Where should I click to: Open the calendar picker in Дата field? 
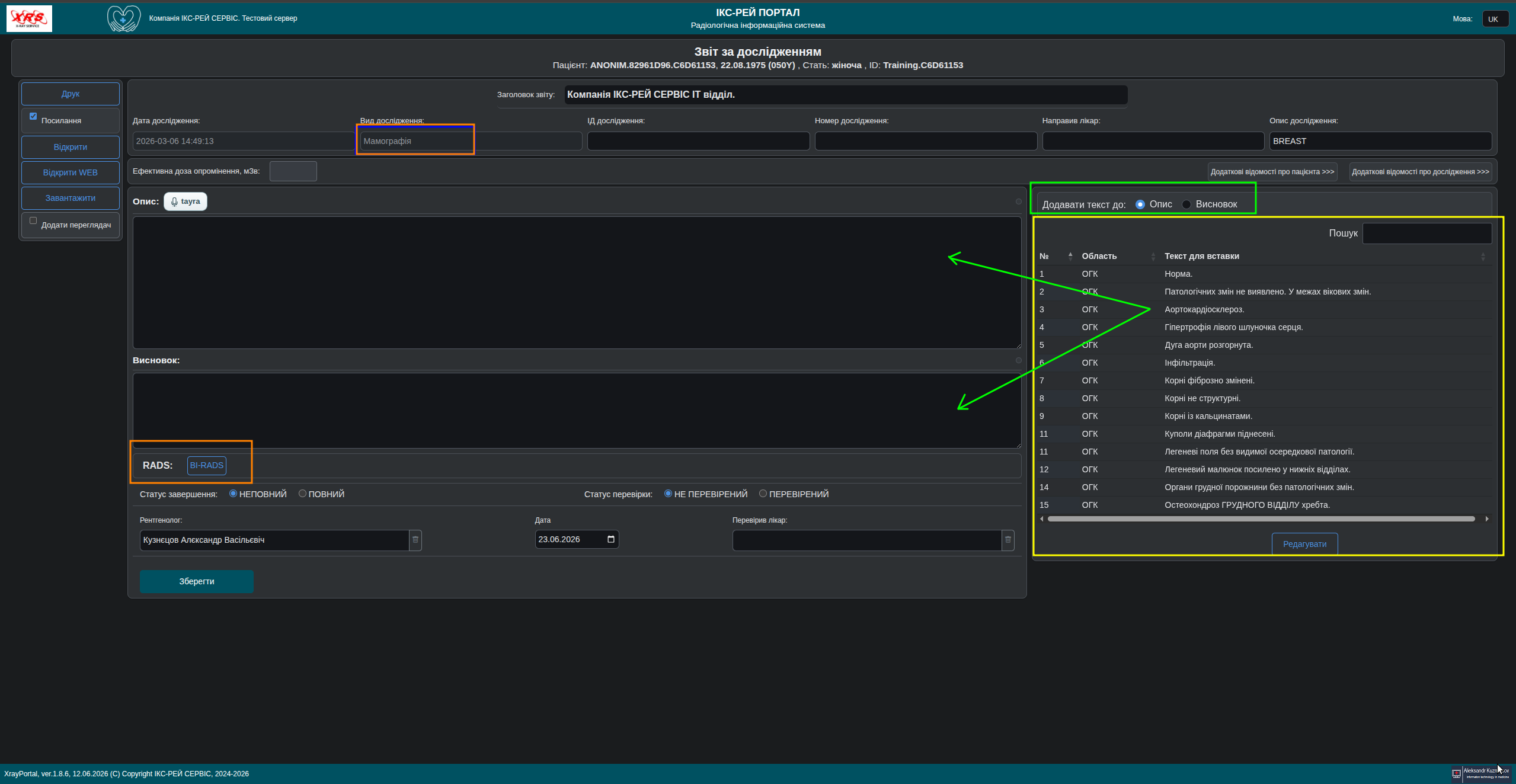pyautogui.click(x=611, y=539)
